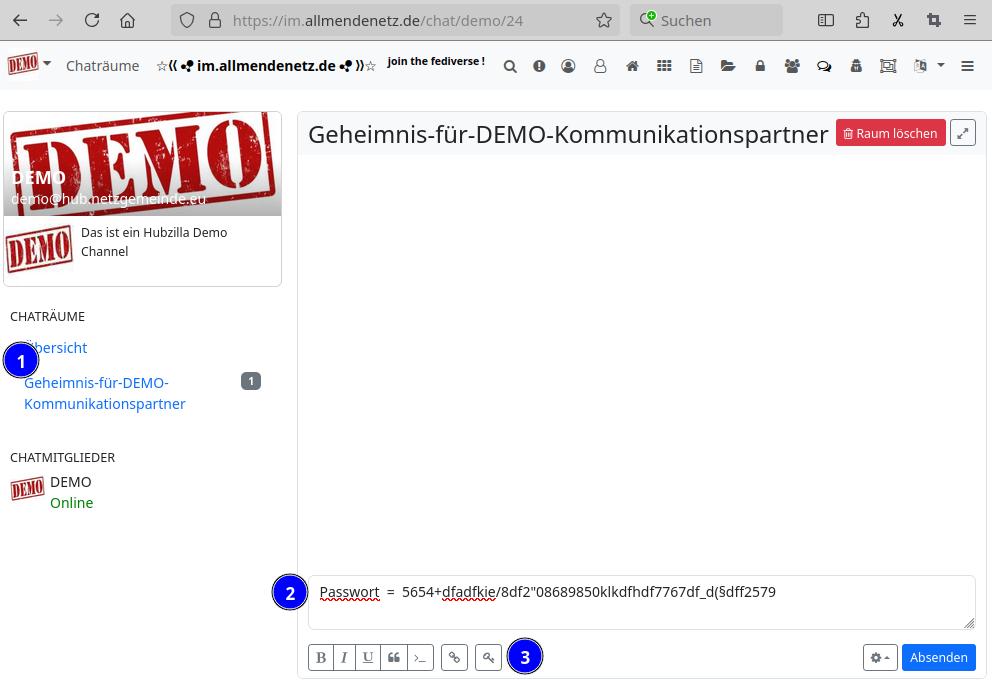Open the Geheimnis-für-DEMO-Kommunikationspartner chatroom link
This screenshot has height=680, width=992.
104,393
